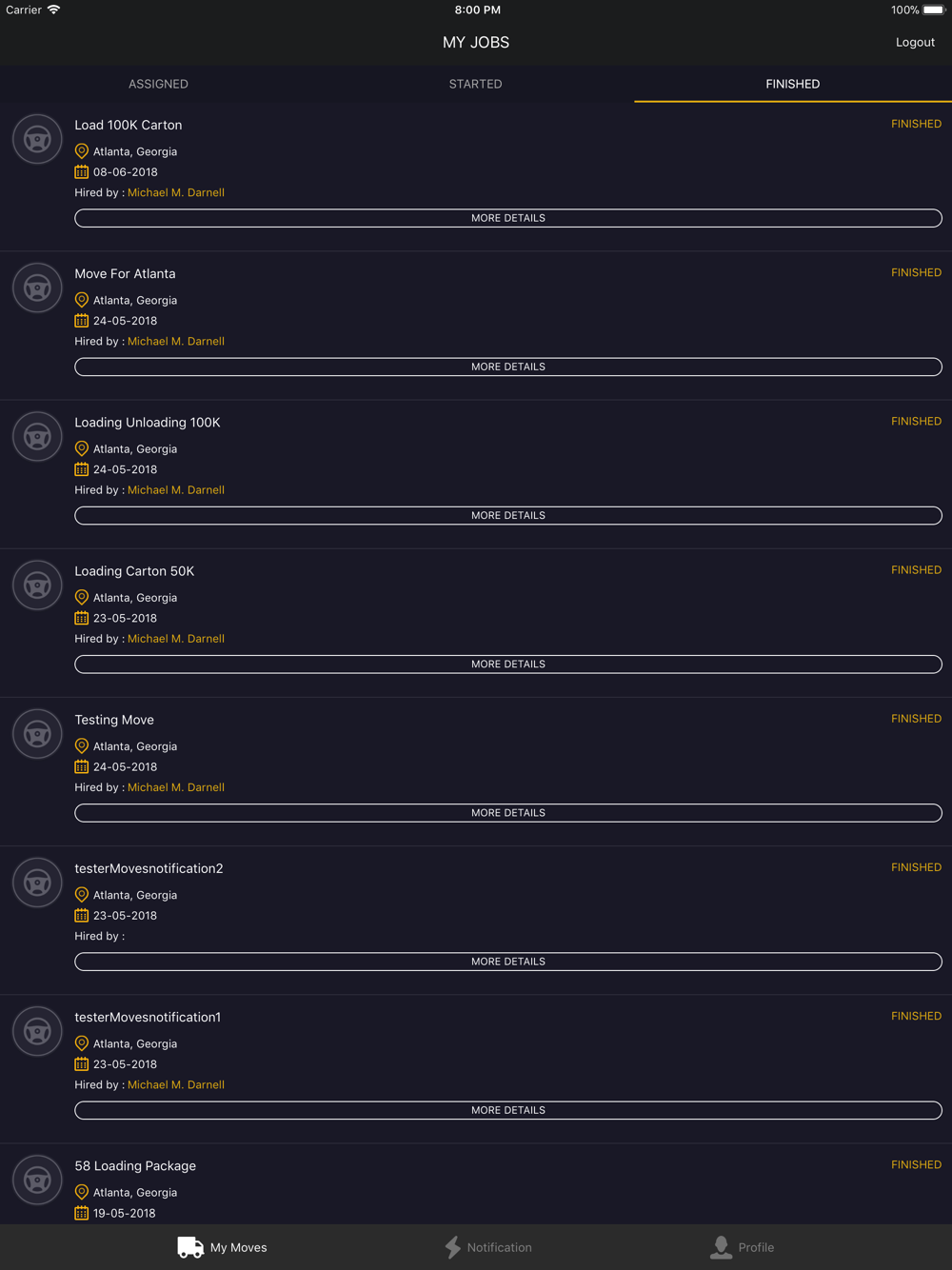Click the location pin icon under Load 100K Carton
This screenshot has width=952, height=1270.
coord(82,151)
